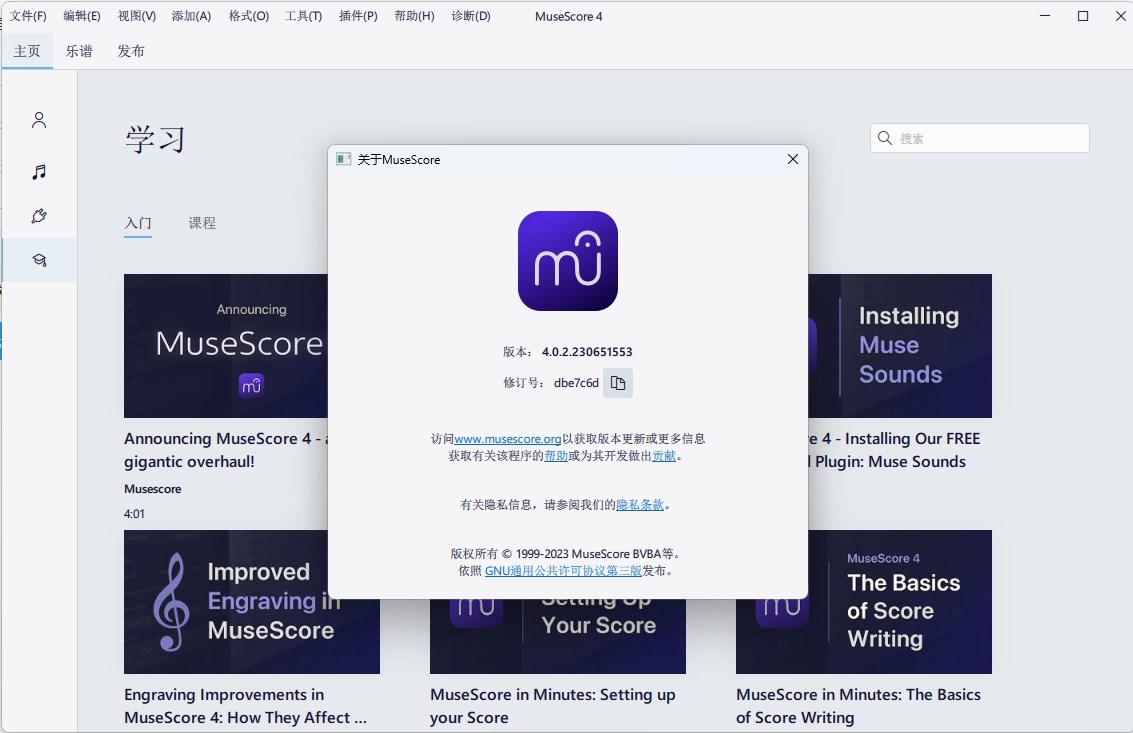Copy the revision number dbe7c6d
Viewport: 1133px width, 733px height.
[617, 382]
